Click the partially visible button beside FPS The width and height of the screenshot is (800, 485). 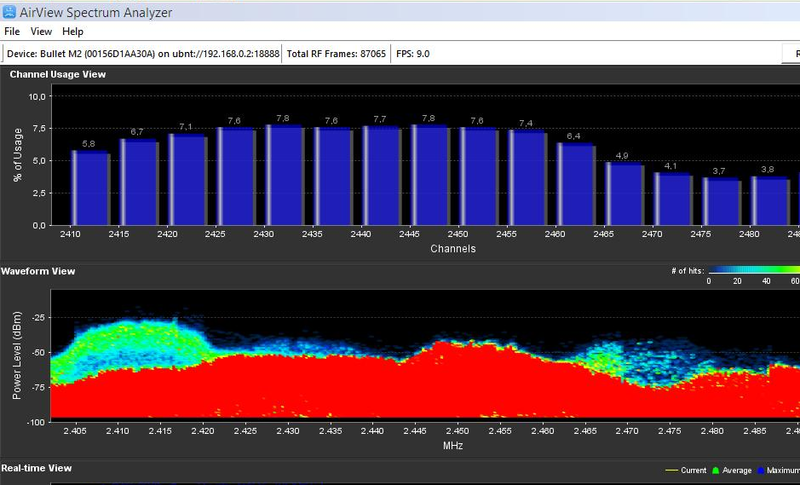[x=790, y=53]
